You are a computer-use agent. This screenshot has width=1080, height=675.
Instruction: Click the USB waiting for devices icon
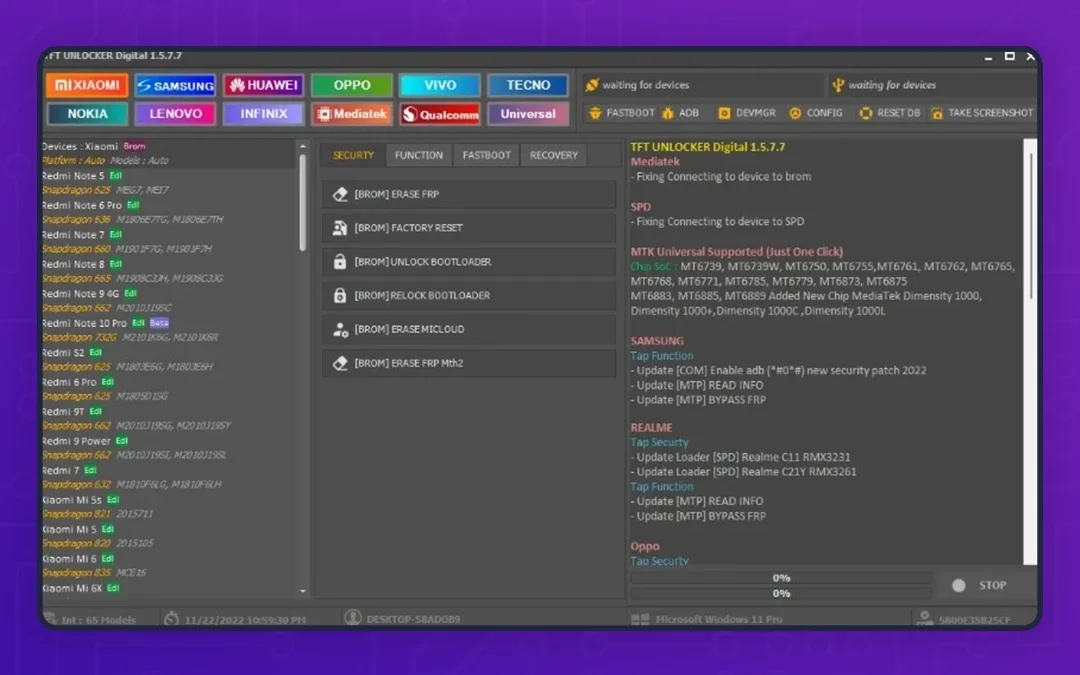pyautogui.click(x=838, y=85)
